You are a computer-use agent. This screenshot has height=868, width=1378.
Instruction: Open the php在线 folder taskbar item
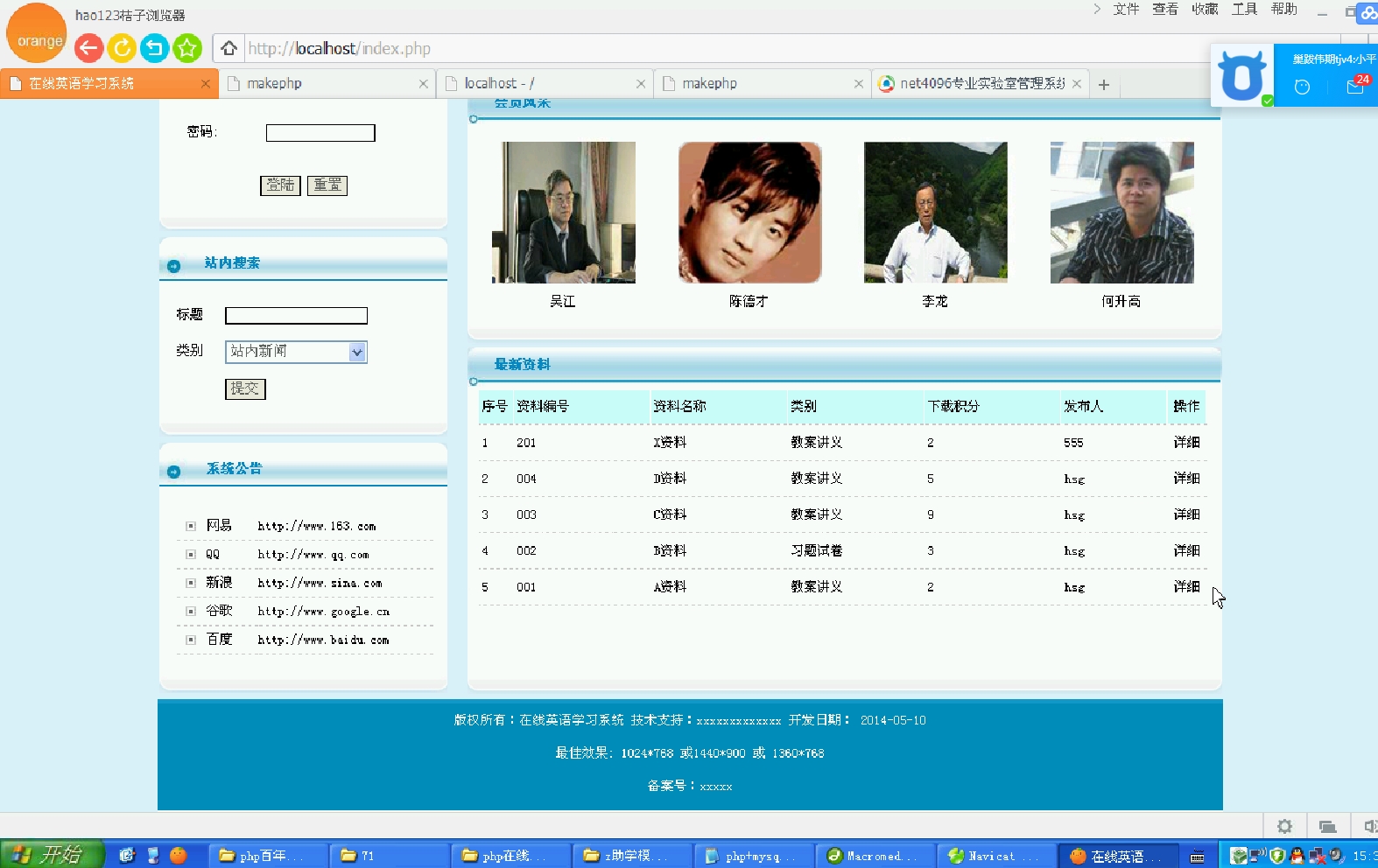point(512,856)
